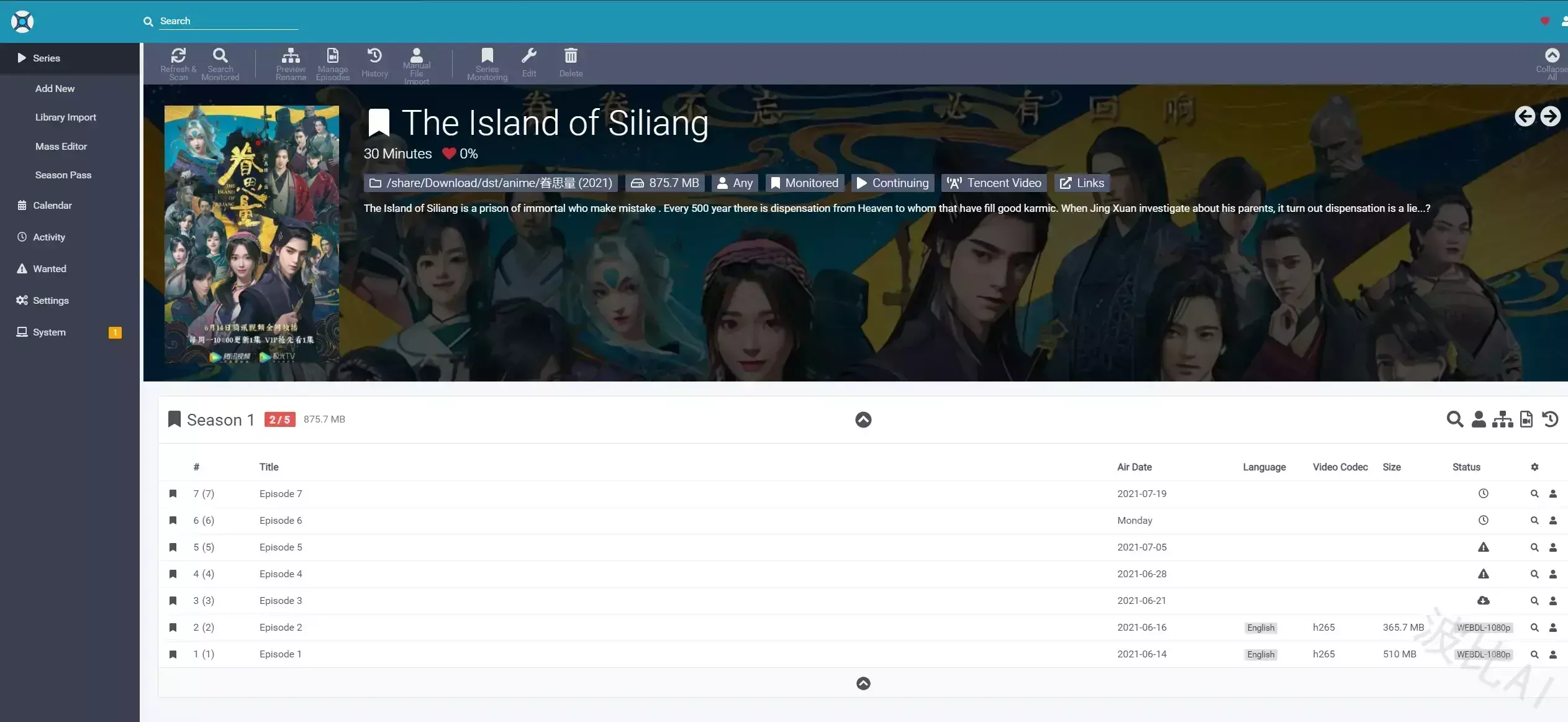
Task: Toggle series monitored bookmark beside title
Action: (379, 123)
